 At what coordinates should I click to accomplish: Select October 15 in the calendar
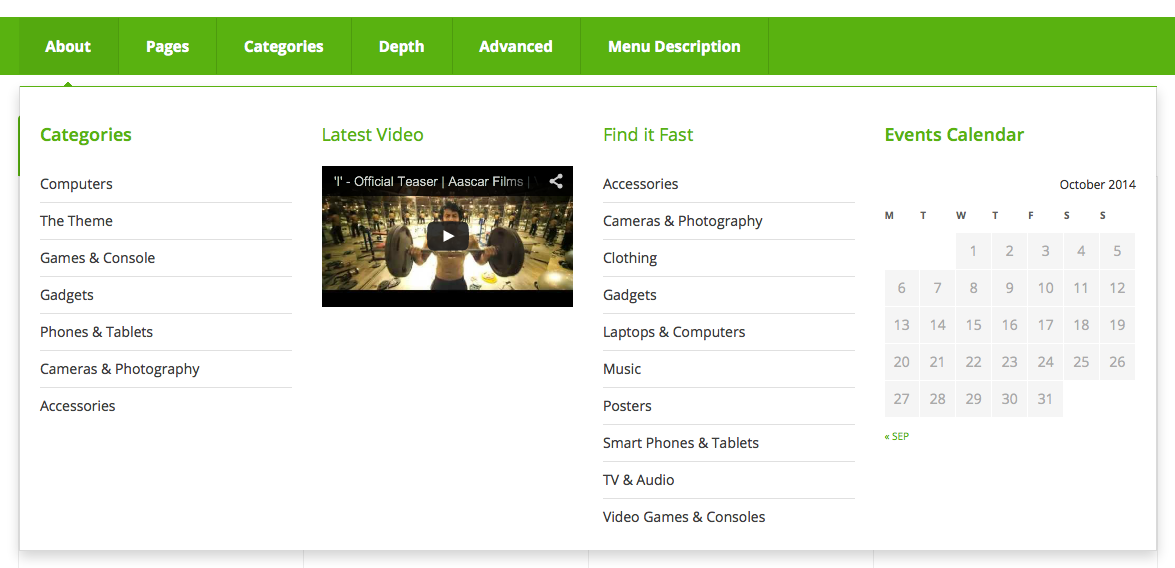point(973,325)
